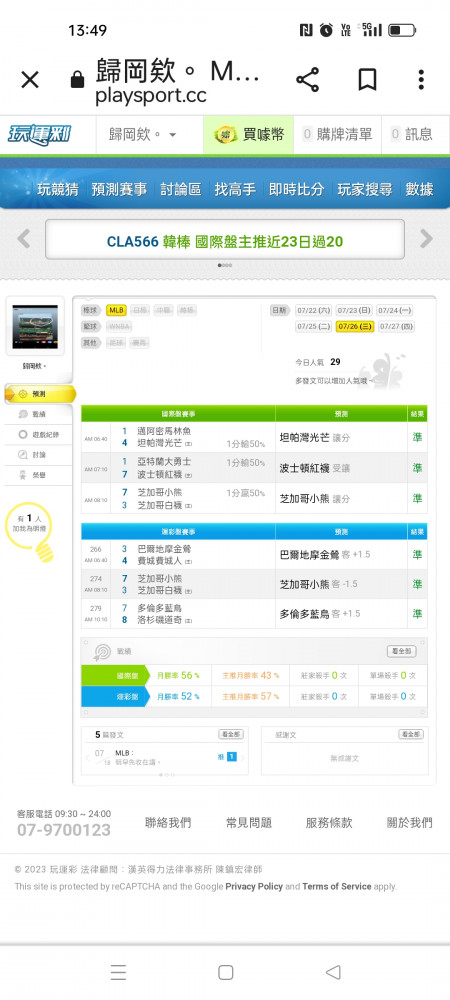Click the 芝加哥小熊 客 -1.5 prediction
450x1000 pixels.
[x=319, y=584]
